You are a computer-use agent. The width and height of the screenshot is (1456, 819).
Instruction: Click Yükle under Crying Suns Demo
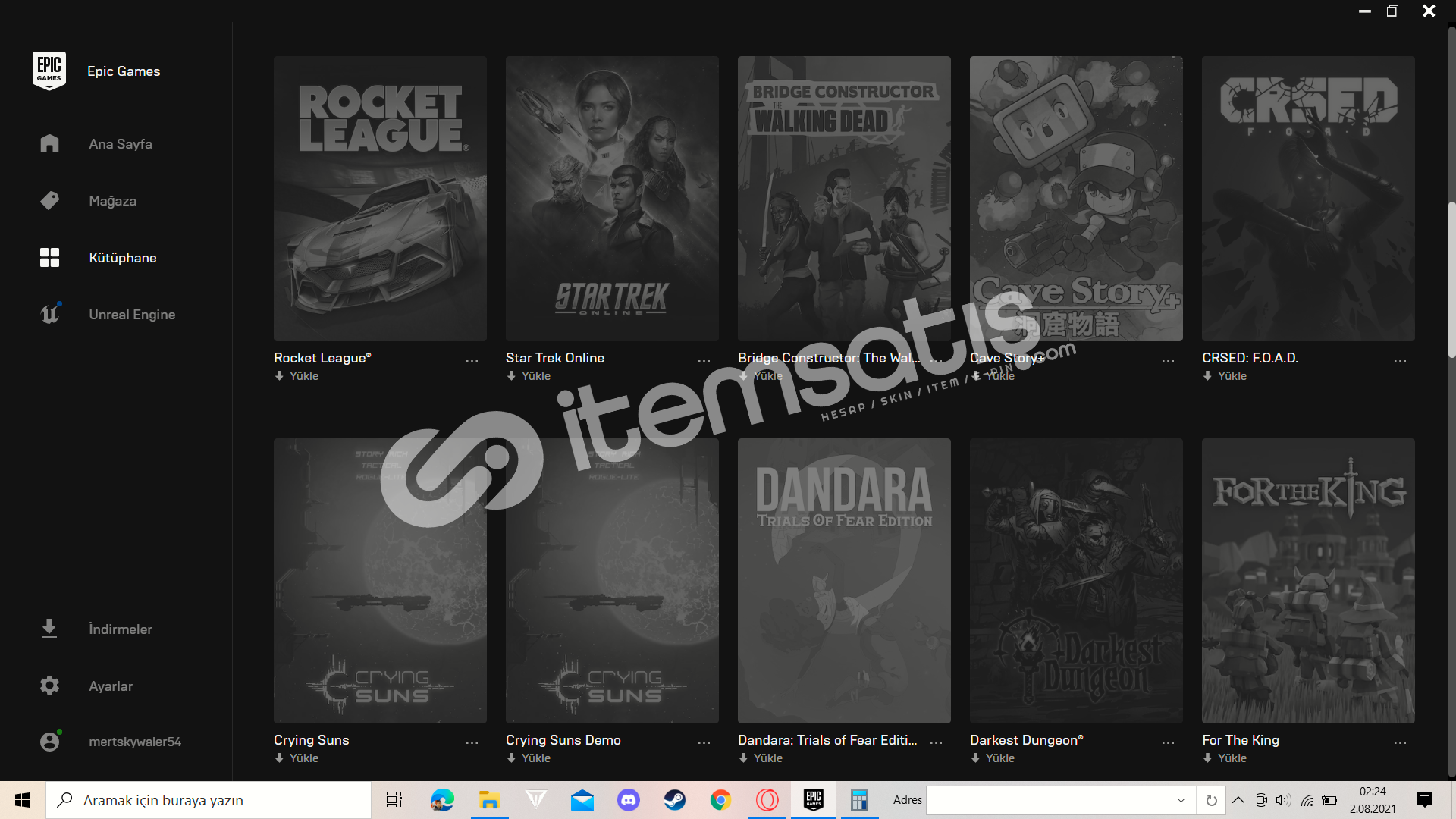(x=529, y=758)
